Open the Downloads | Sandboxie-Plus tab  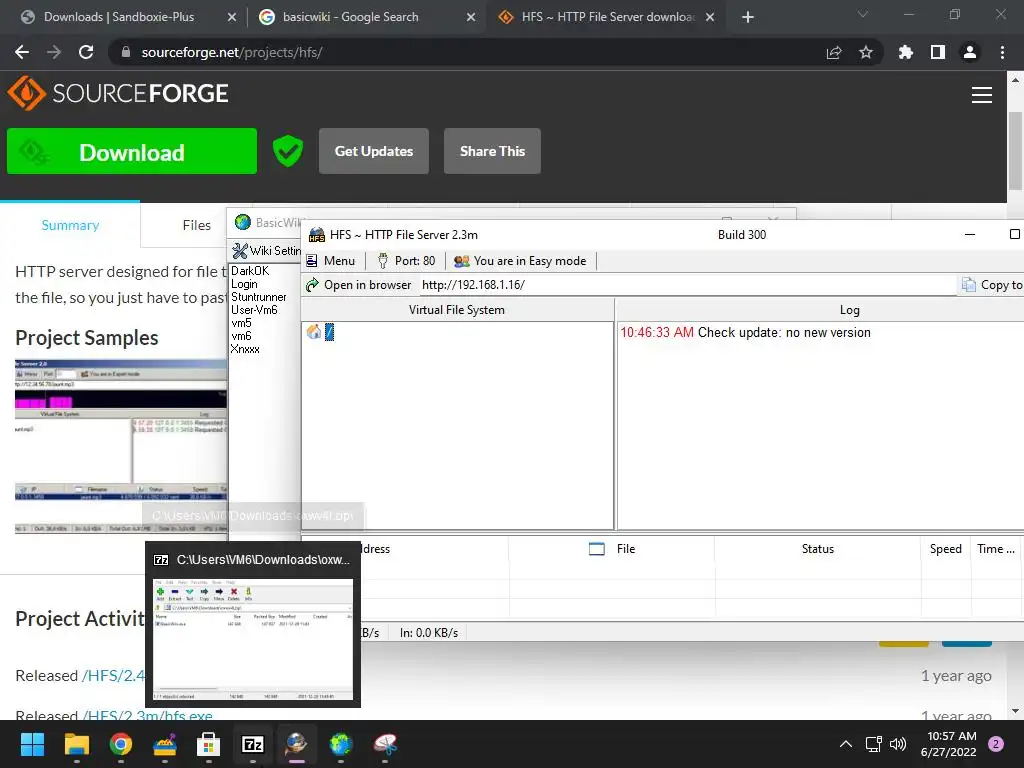[119, 17]
